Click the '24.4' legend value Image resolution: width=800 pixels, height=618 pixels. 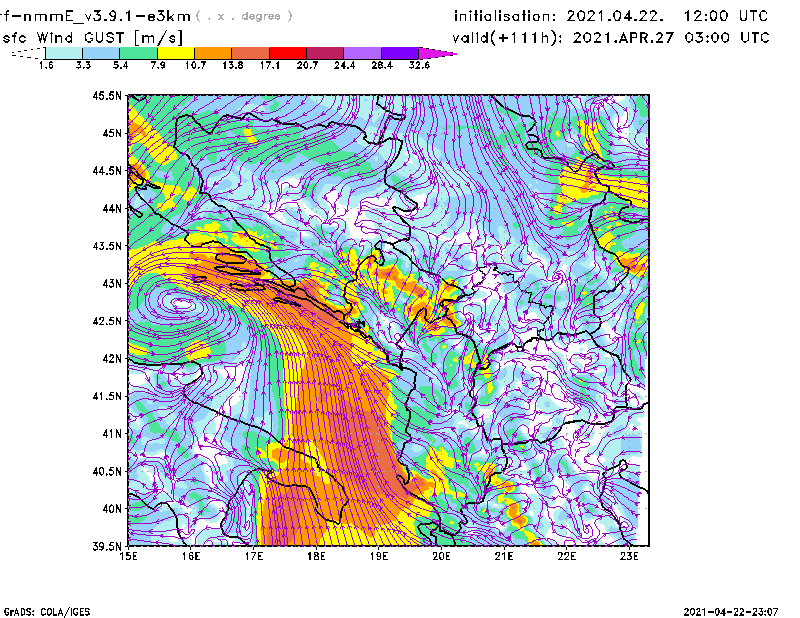344,65
